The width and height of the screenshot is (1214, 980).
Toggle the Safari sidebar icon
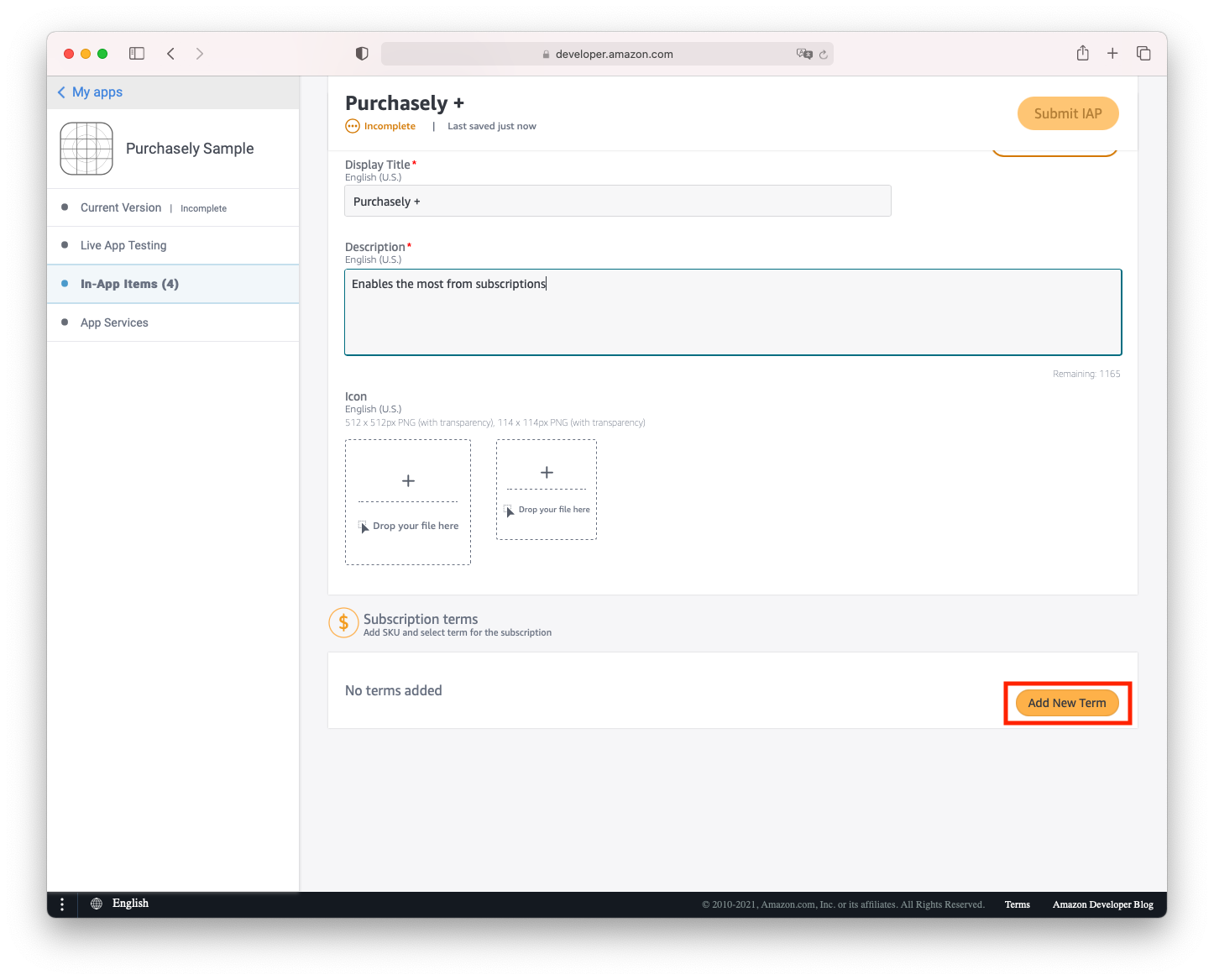coord(137,54)
